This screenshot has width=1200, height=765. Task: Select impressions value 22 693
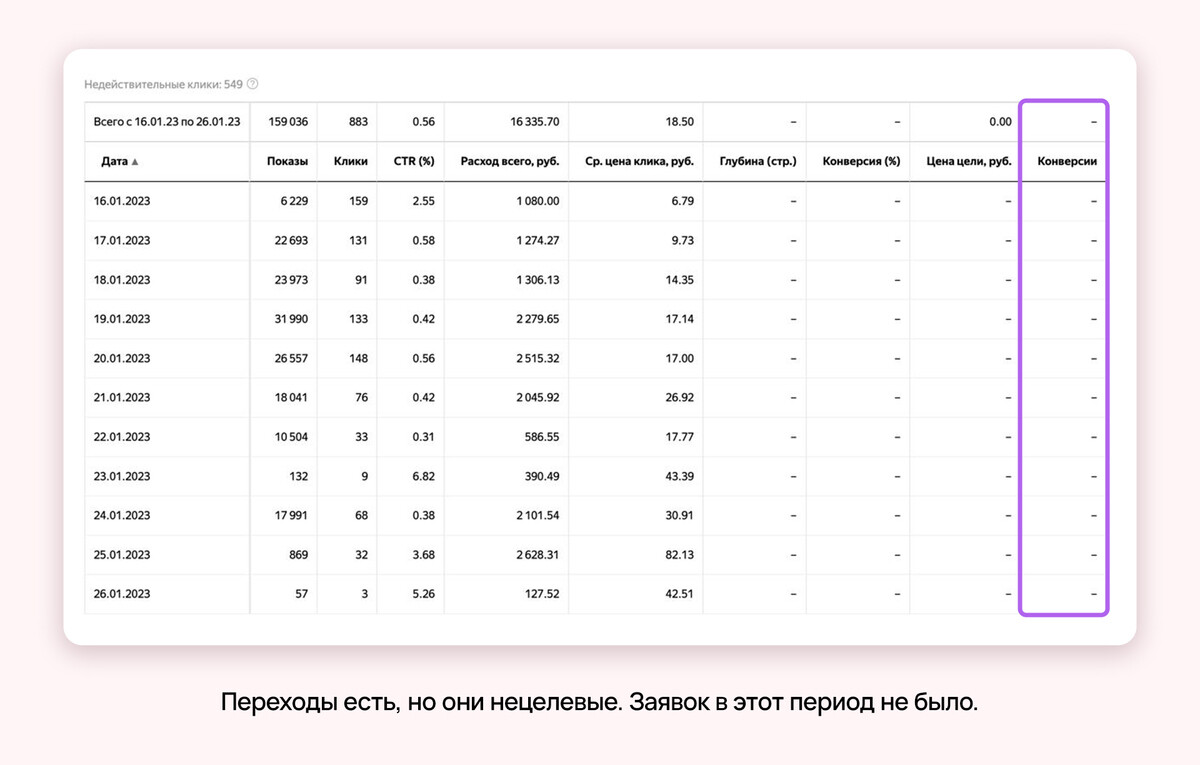291,241
